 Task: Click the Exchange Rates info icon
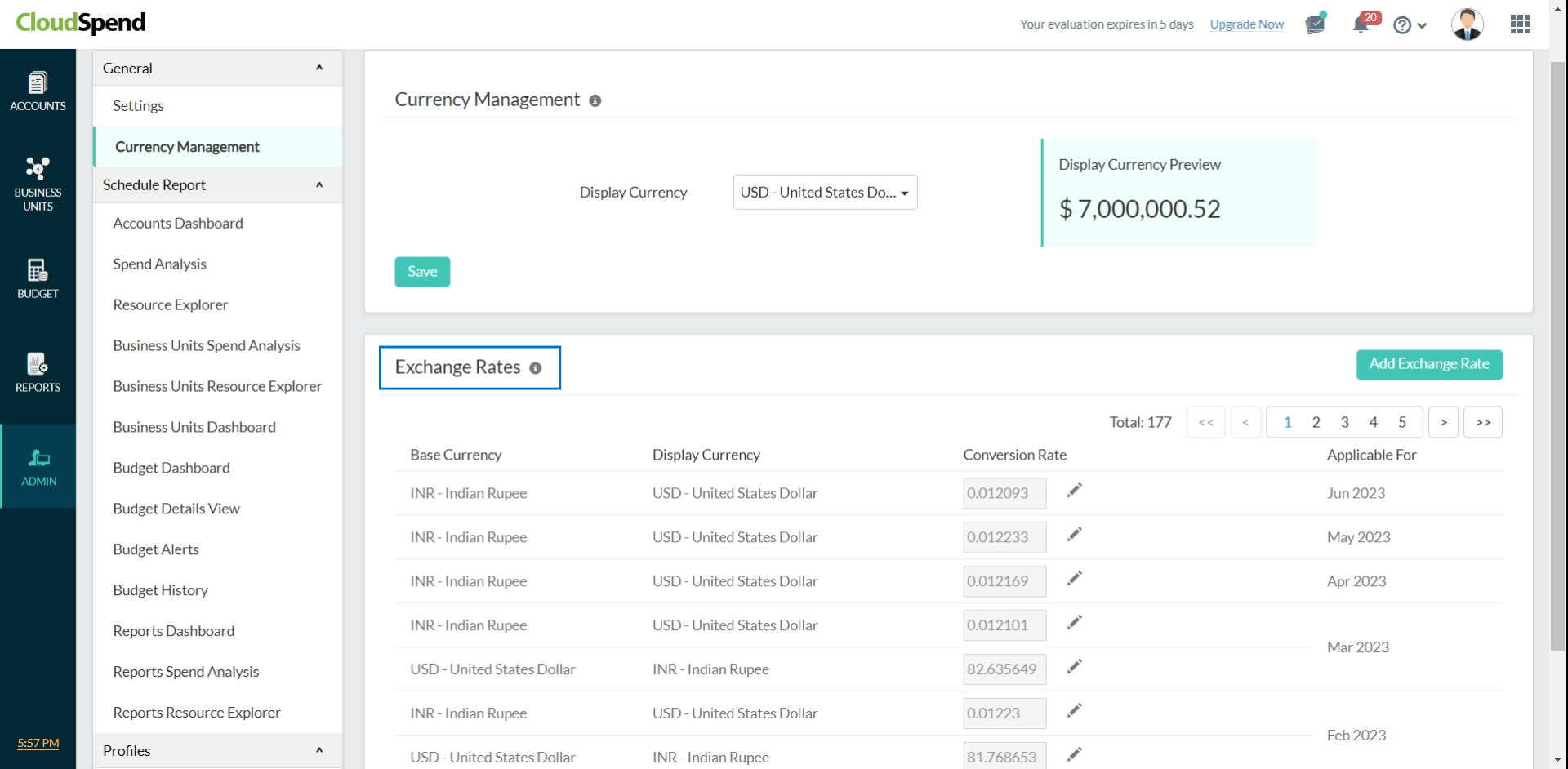click(x=536, y=368)
